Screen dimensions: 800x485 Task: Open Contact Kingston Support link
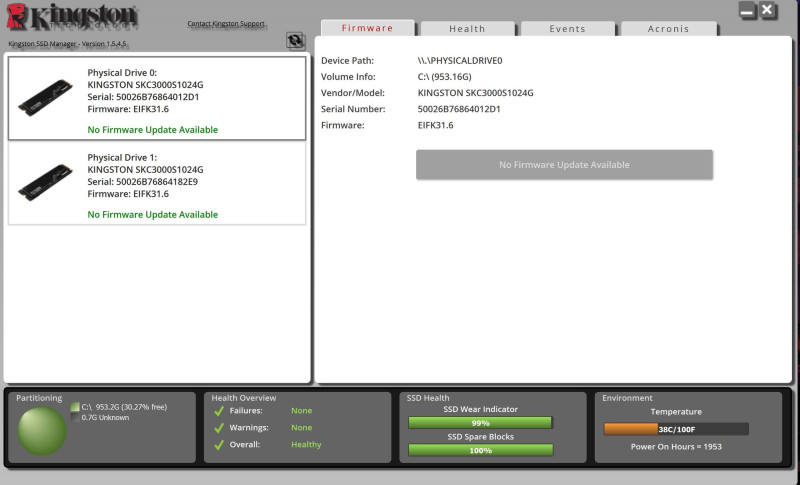pyautogui.click(x=226, y=23)
